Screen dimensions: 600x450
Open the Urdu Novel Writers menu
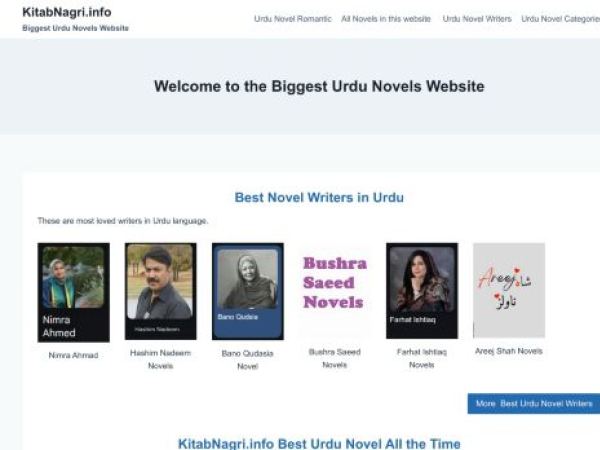(477, 19)
